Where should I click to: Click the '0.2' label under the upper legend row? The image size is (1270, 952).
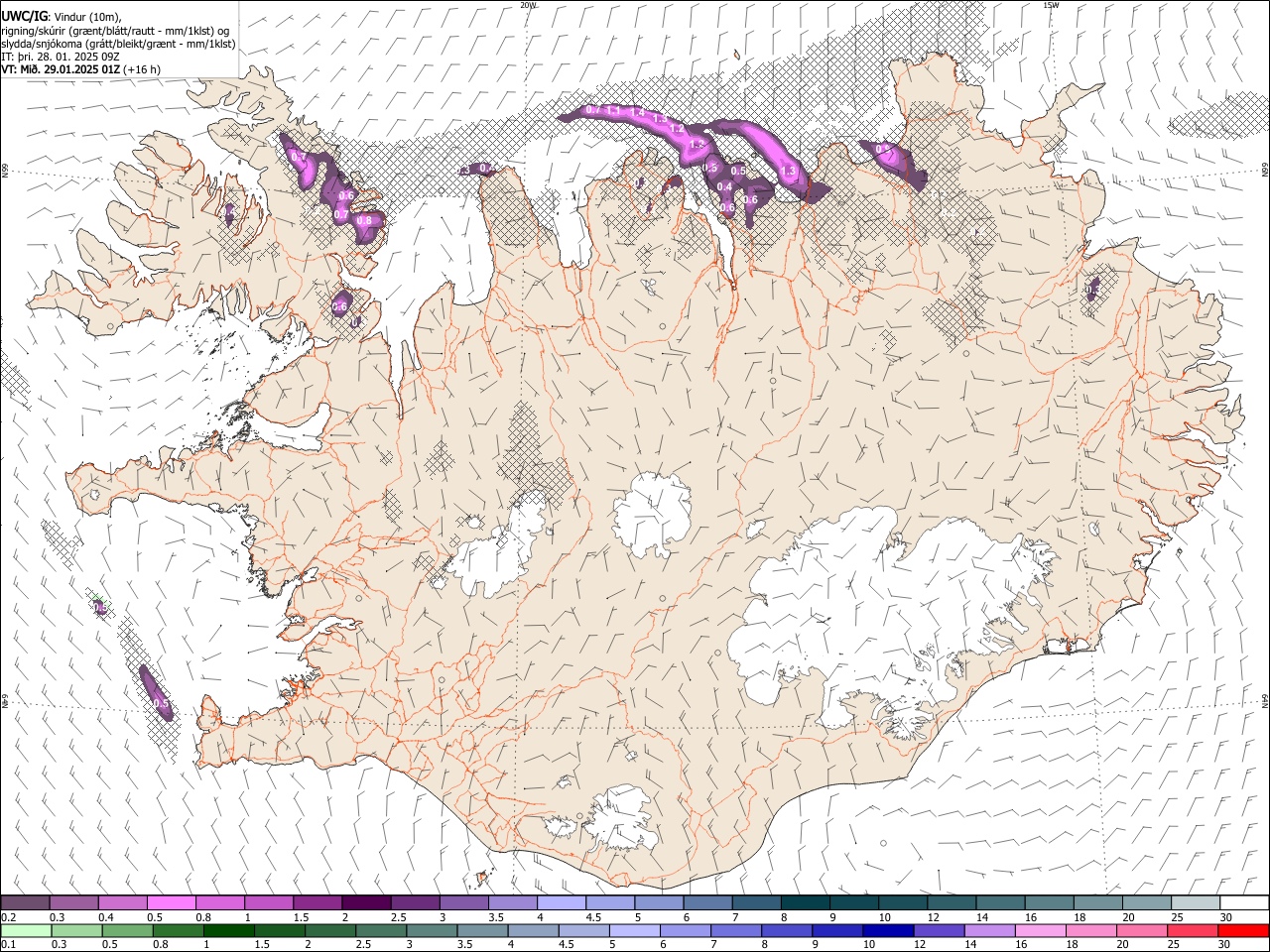click(x=8, y=917)
